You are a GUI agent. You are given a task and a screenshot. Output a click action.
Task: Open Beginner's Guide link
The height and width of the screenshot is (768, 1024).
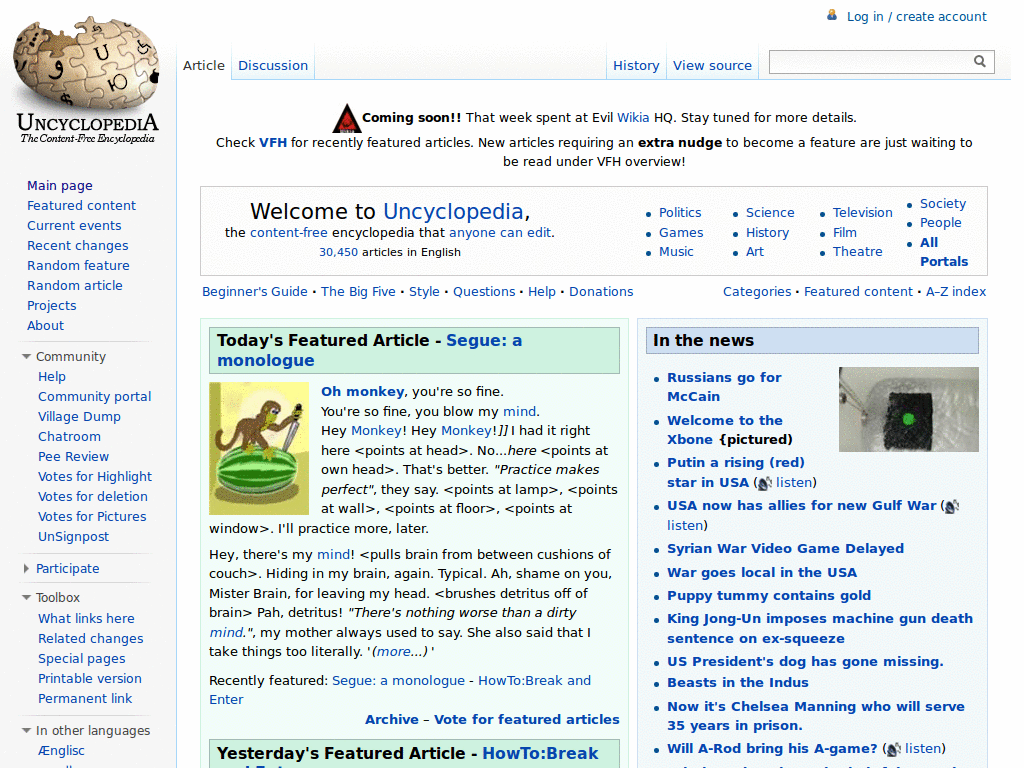[x=255, y=292]
